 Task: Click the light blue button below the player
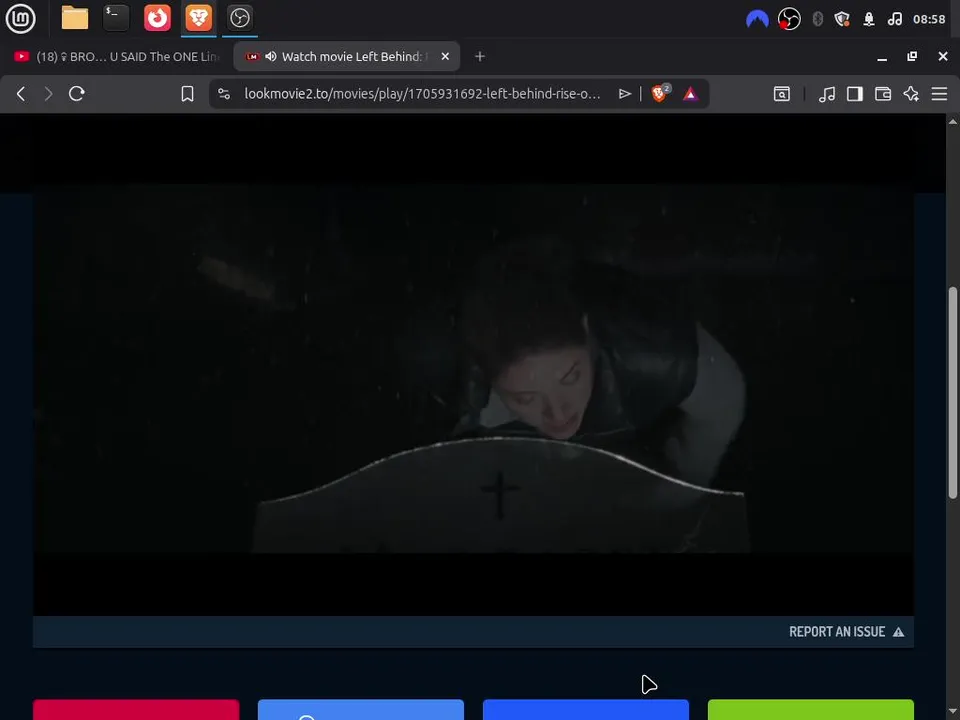[x=361, y=710]
